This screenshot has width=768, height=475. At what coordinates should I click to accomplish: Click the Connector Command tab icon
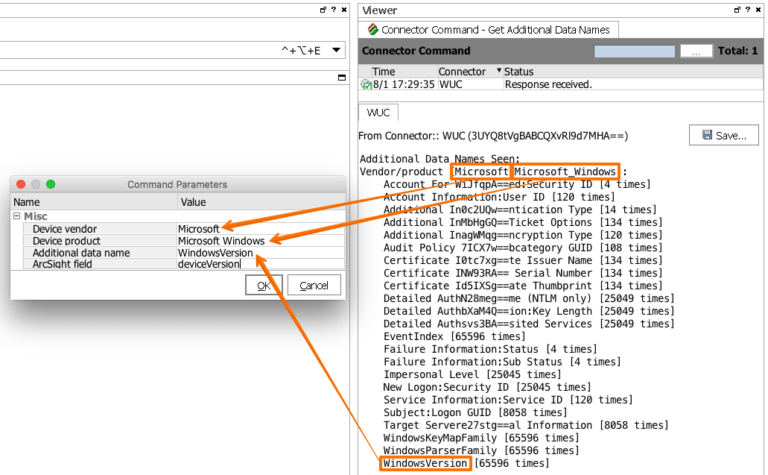tap(372, 30)
